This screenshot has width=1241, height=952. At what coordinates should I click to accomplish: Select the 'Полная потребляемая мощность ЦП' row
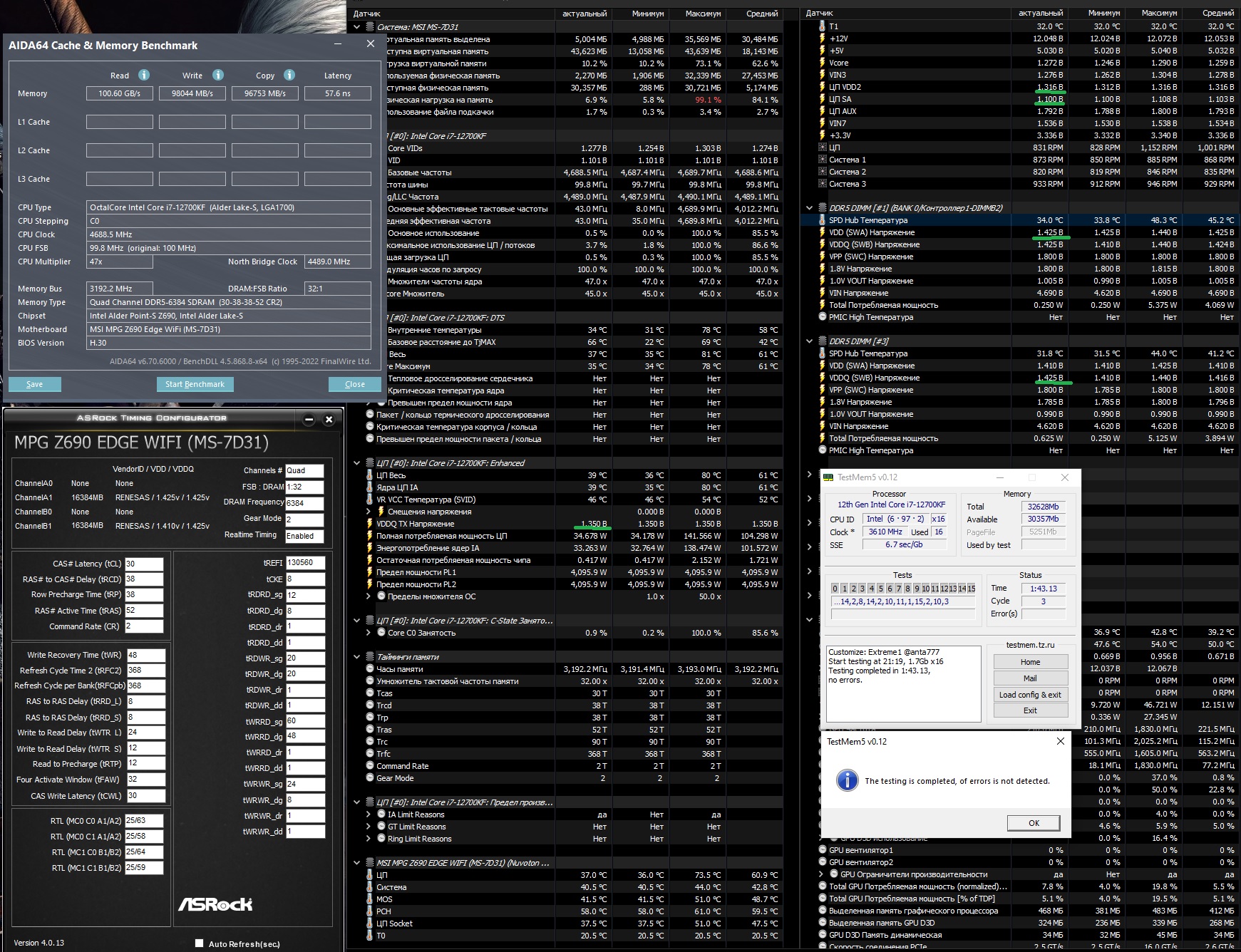573,536
